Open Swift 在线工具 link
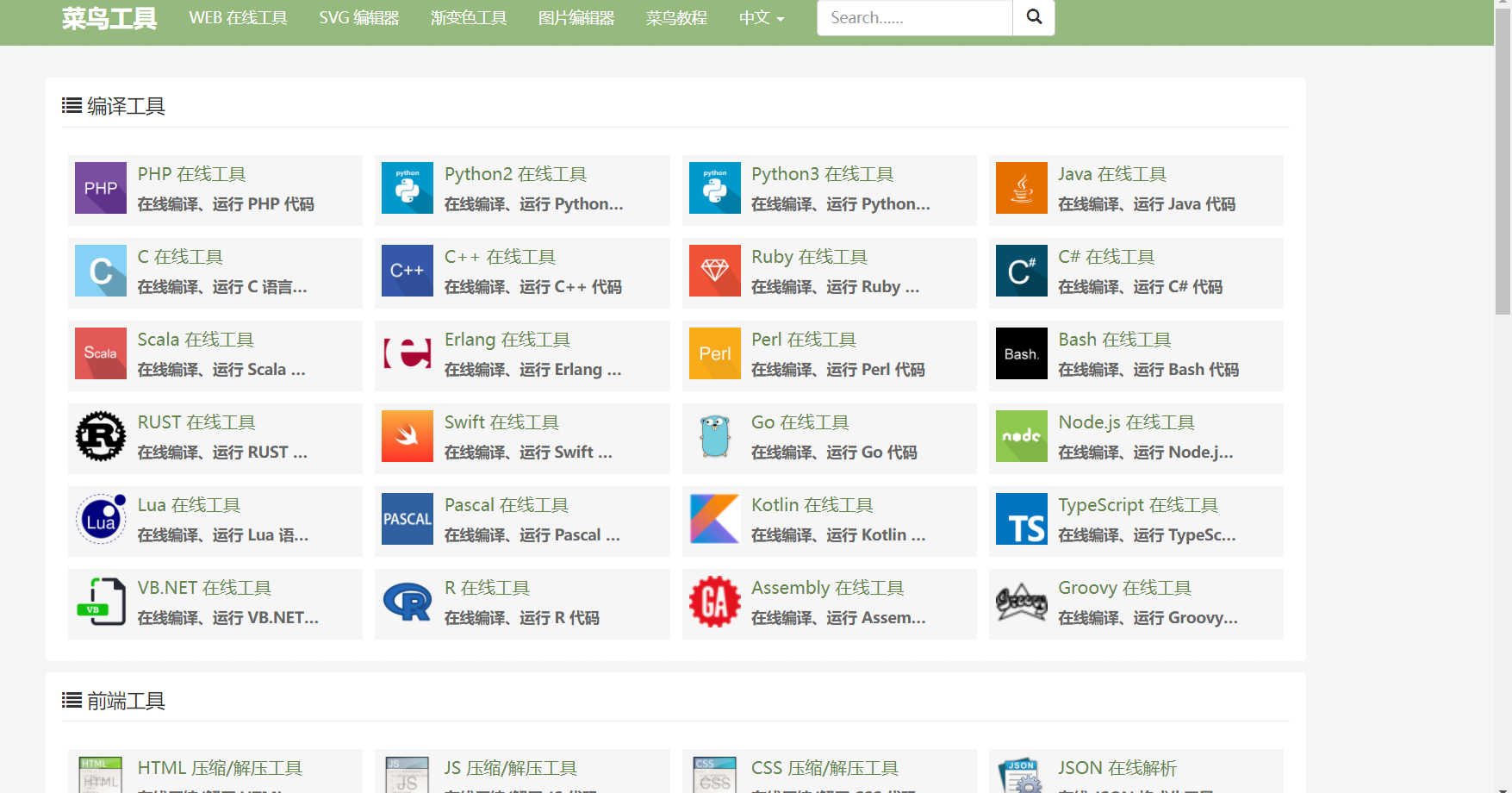 pyautogui.click(x=501, y=422)
